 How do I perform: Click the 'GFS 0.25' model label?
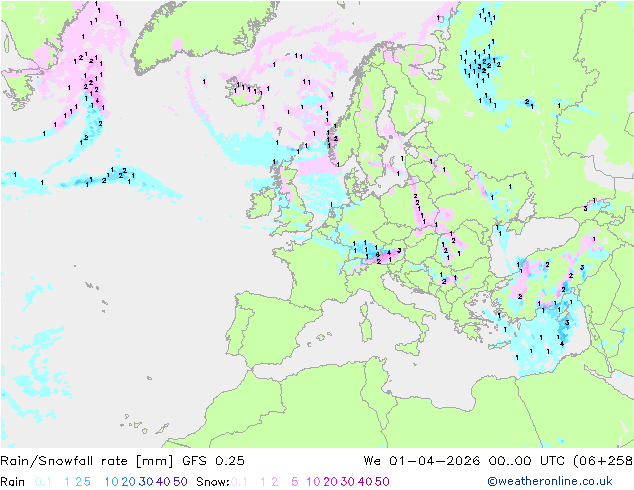(x=213, y=461)
